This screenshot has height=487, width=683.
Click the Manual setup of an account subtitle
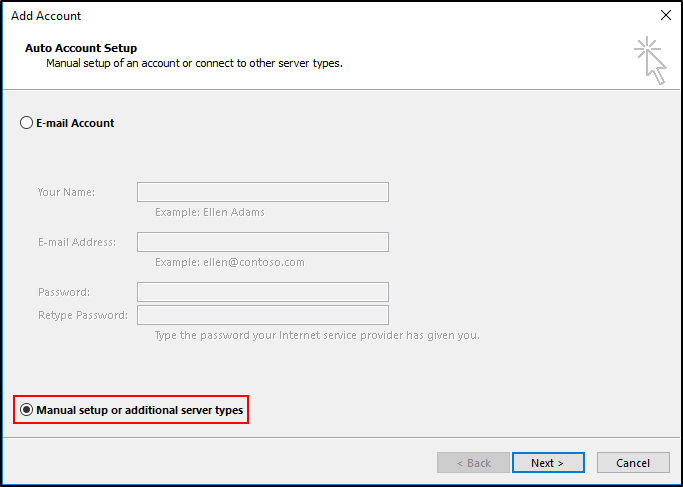194,63
